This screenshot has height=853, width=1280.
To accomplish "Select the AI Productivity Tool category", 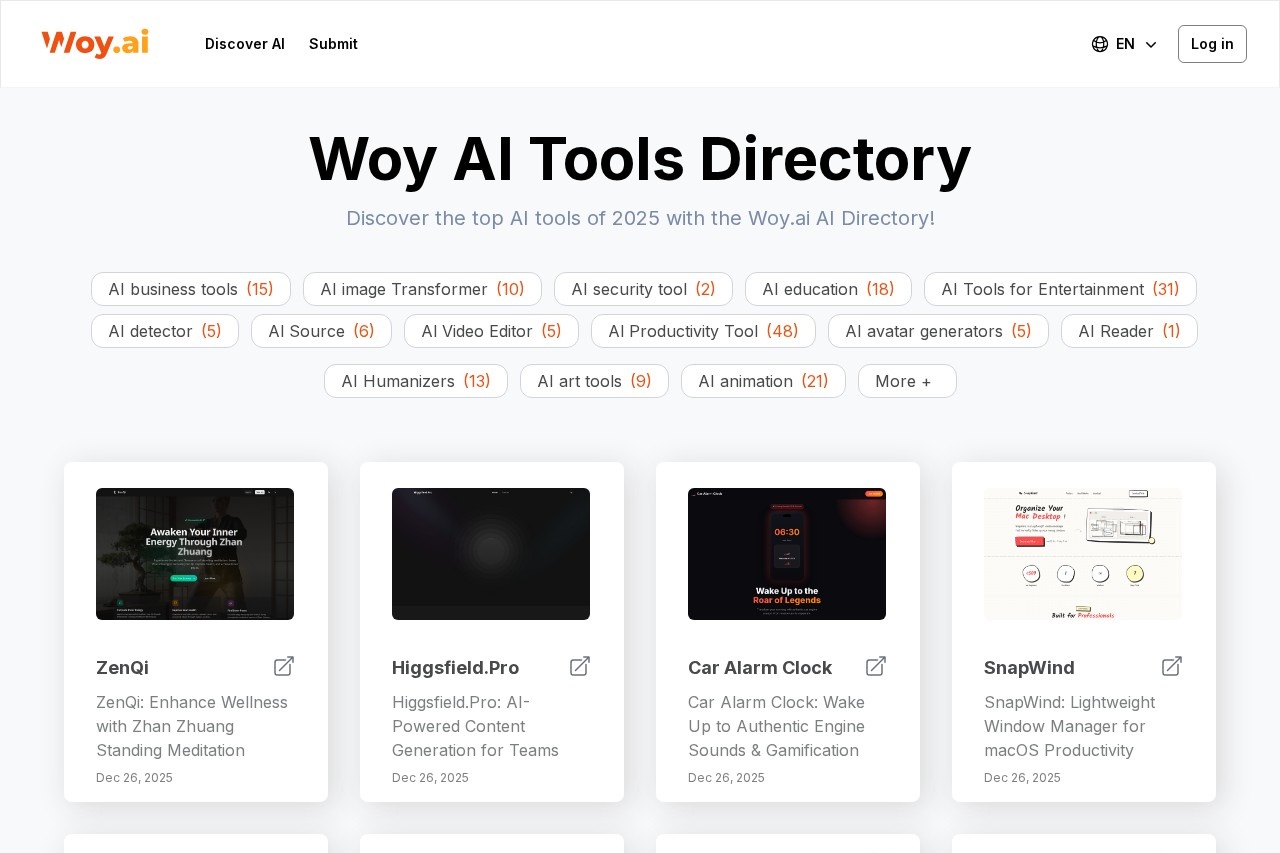I will [x=703, y=331].
